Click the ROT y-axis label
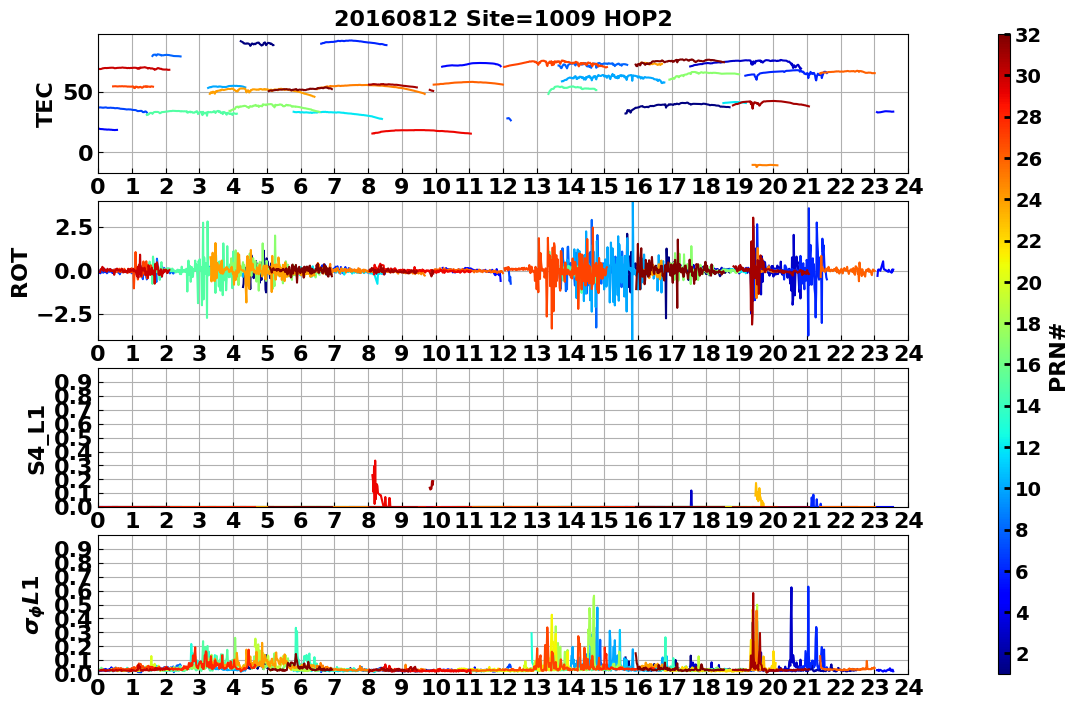This screenshot has height=709, width=1077. point(20,273)
